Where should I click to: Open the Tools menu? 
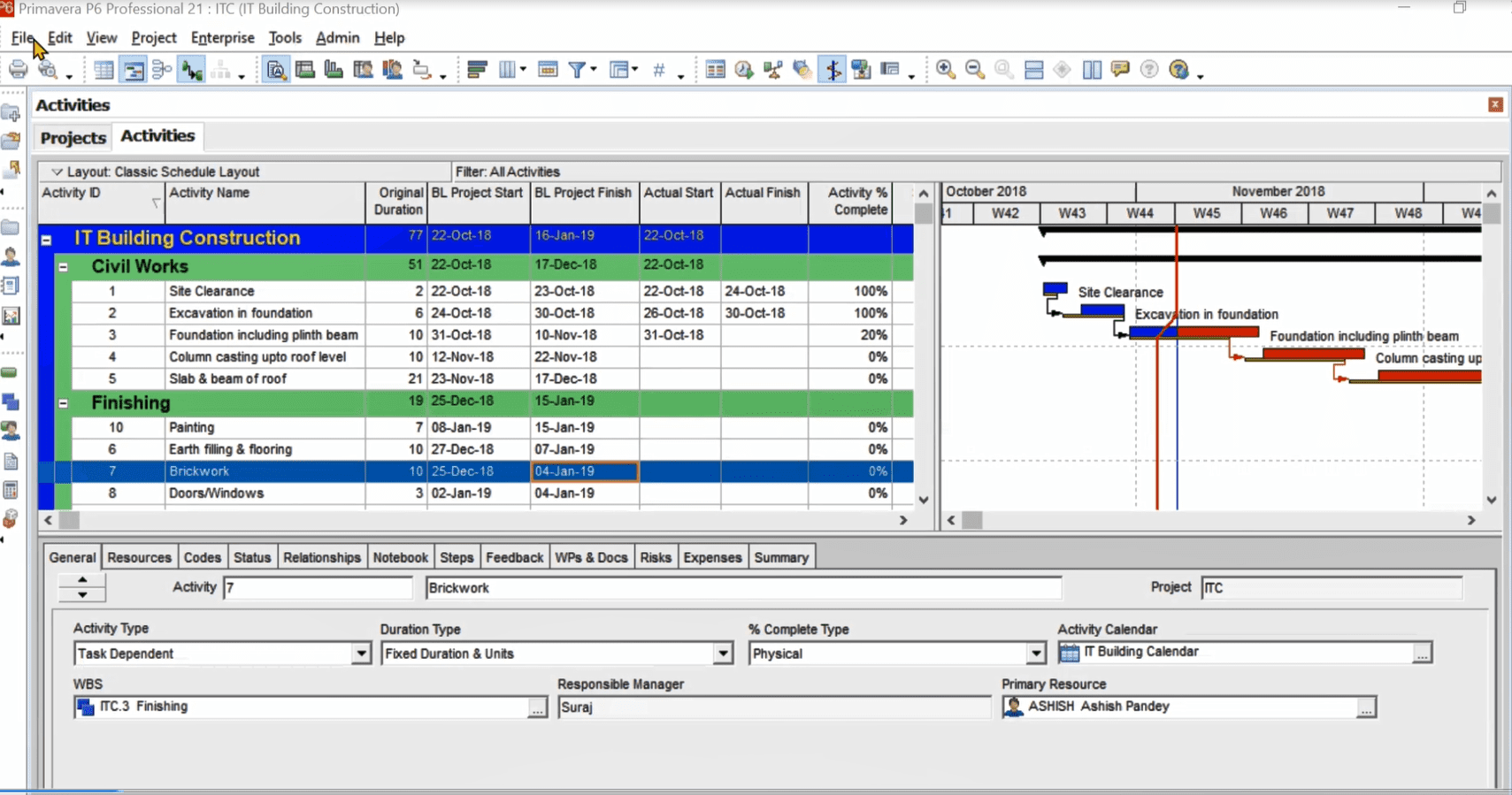285,38
